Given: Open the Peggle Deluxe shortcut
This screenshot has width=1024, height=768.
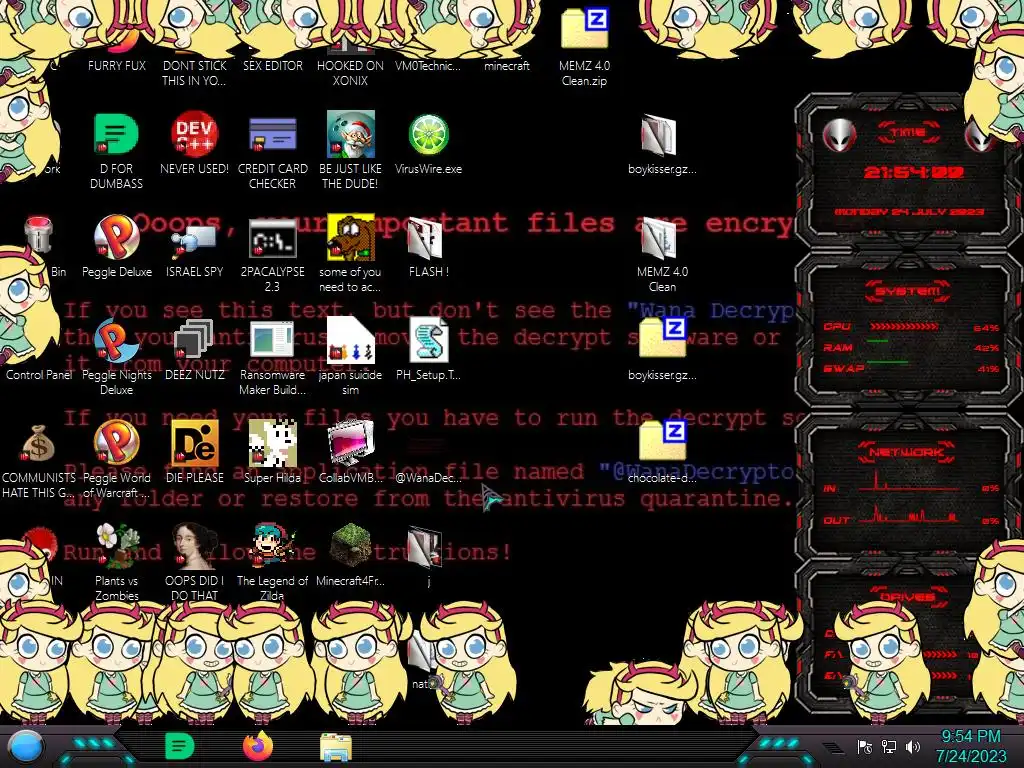Looking at the screenshot, I should pos(117,246).
